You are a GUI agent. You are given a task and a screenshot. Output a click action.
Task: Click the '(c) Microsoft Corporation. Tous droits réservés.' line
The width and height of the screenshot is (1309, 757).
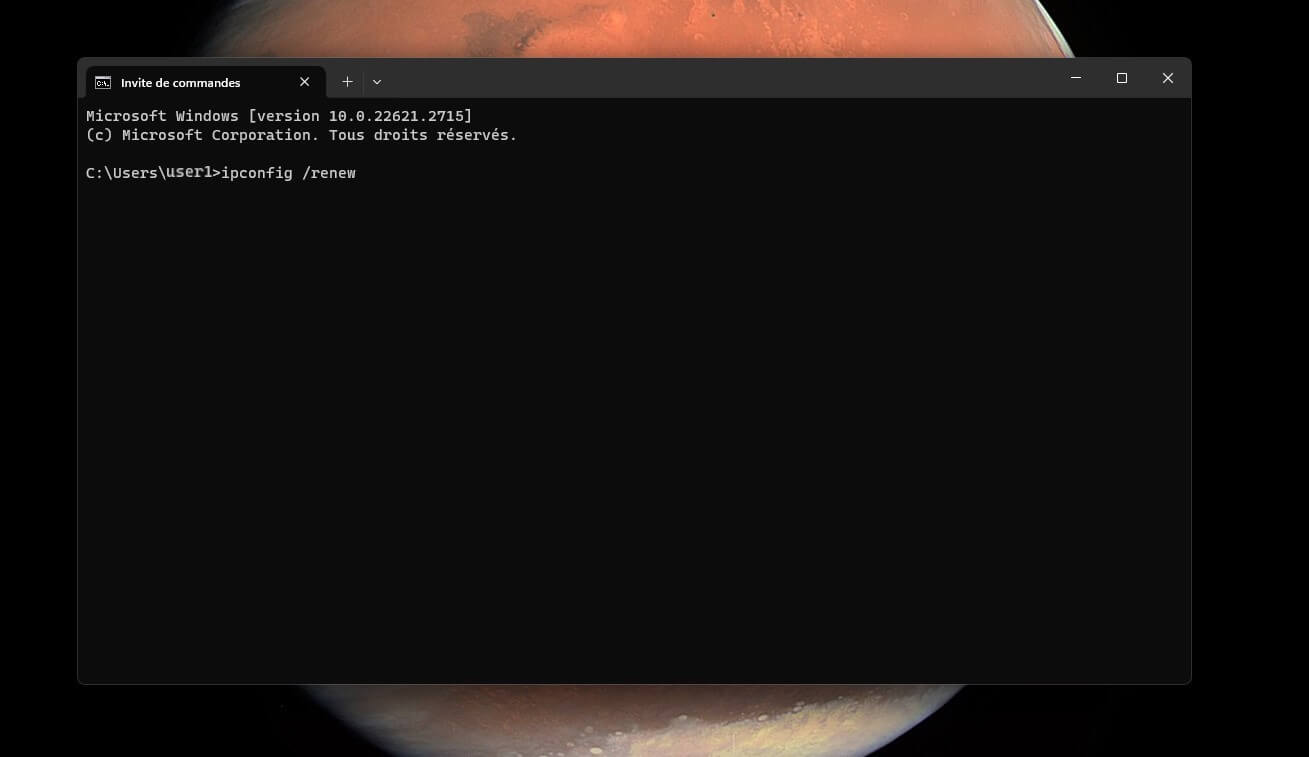point(301,135)
